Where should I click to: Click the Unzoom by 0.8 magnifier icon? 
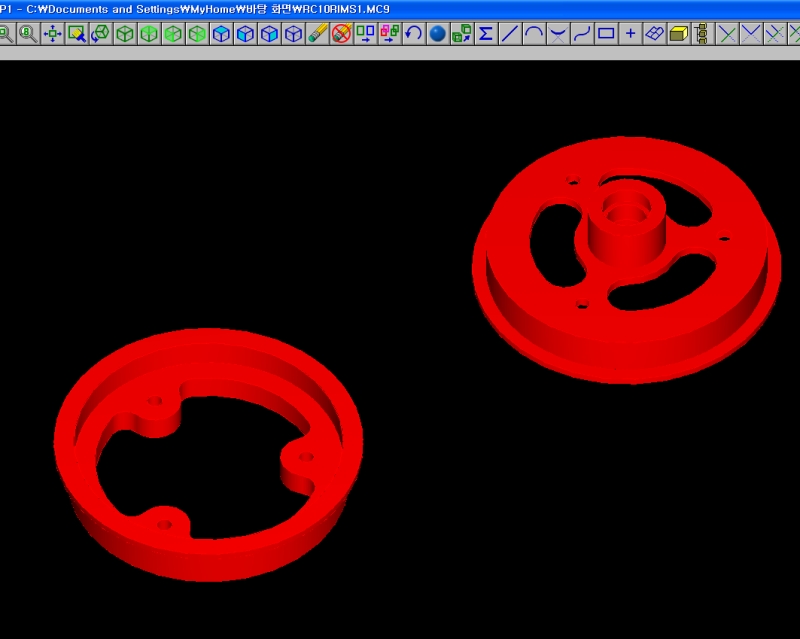[28, 34]
